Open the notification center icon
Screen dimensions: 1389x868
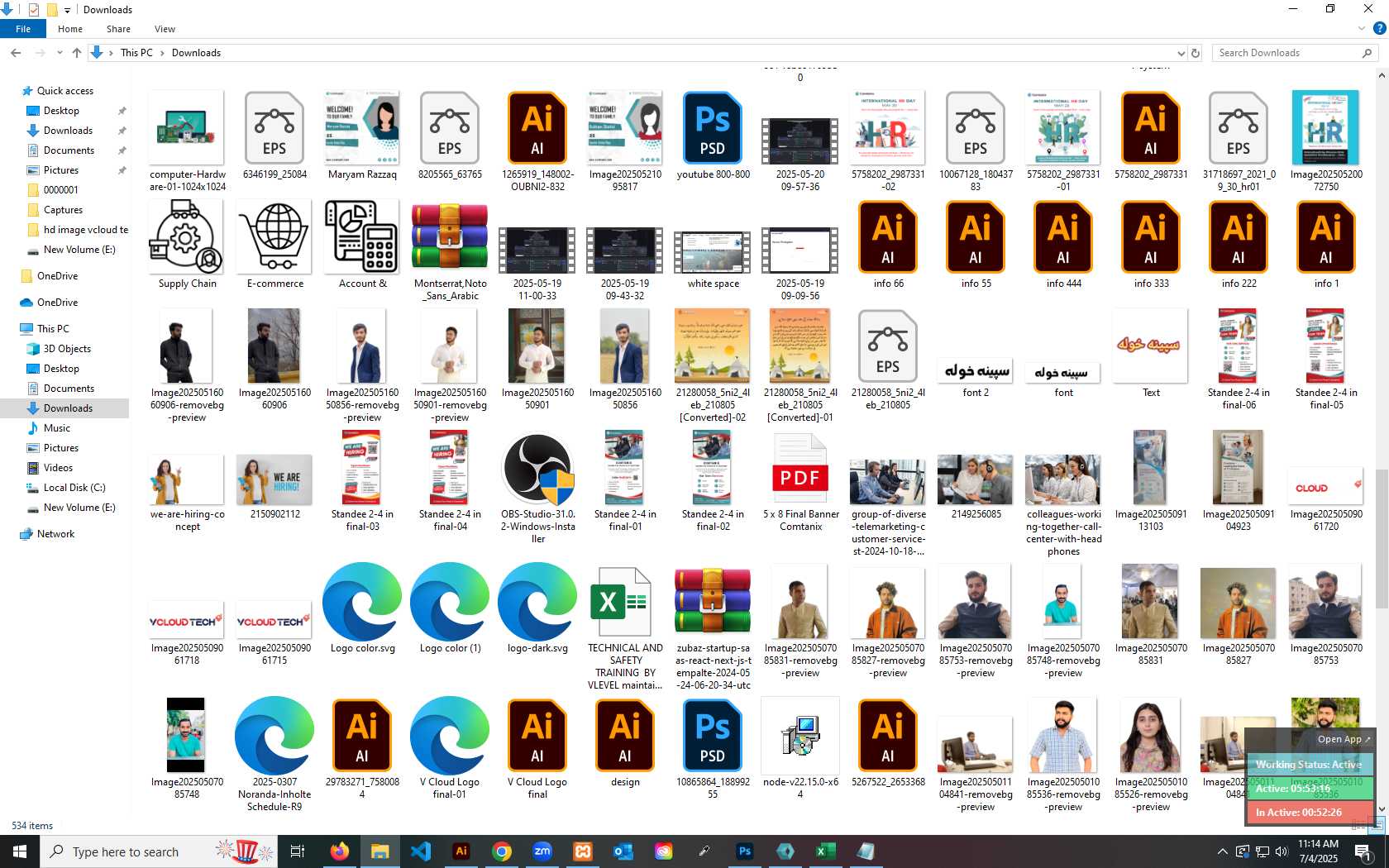click(1363, 851)
